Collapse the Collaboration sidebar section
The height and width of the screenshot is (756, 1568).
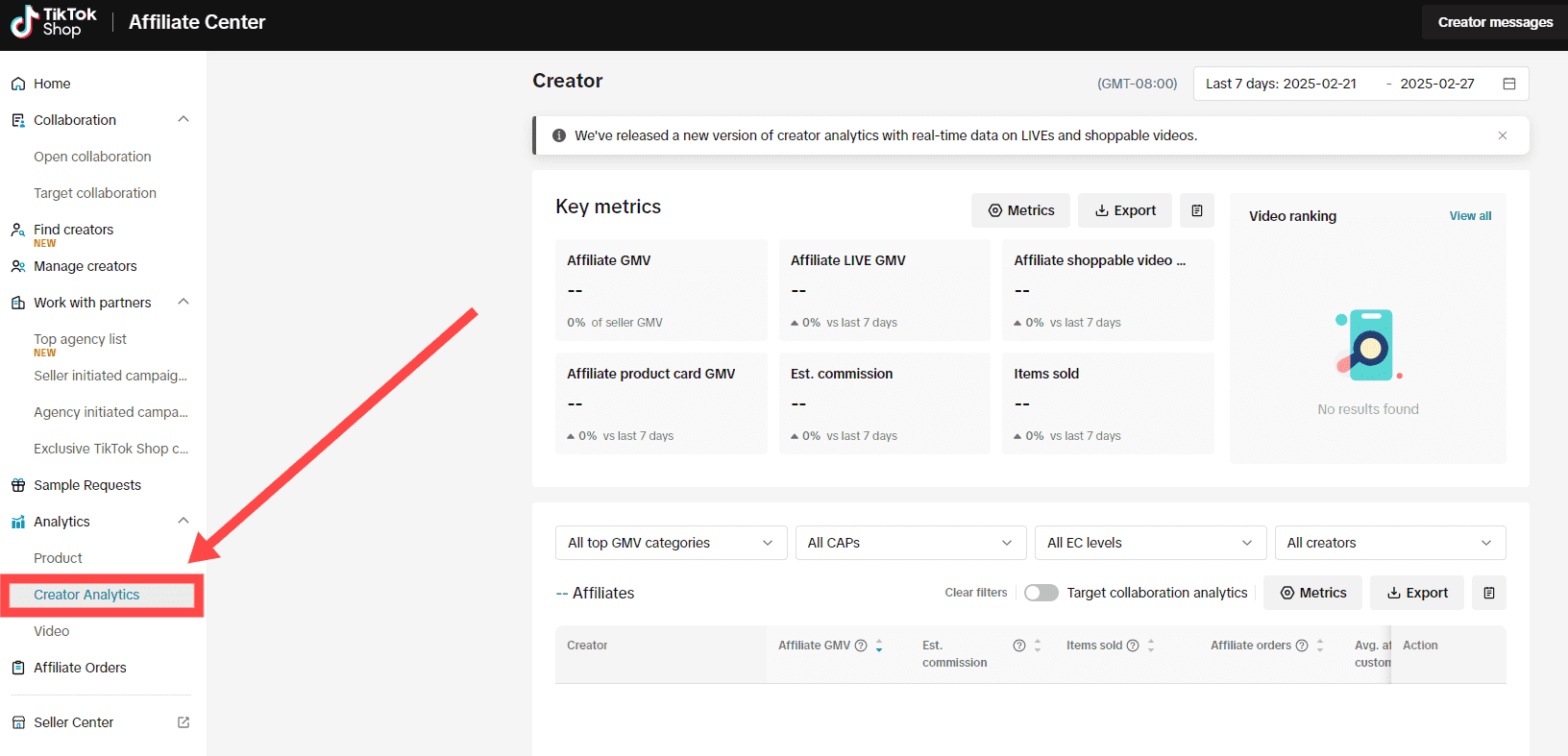pos(184,120)
